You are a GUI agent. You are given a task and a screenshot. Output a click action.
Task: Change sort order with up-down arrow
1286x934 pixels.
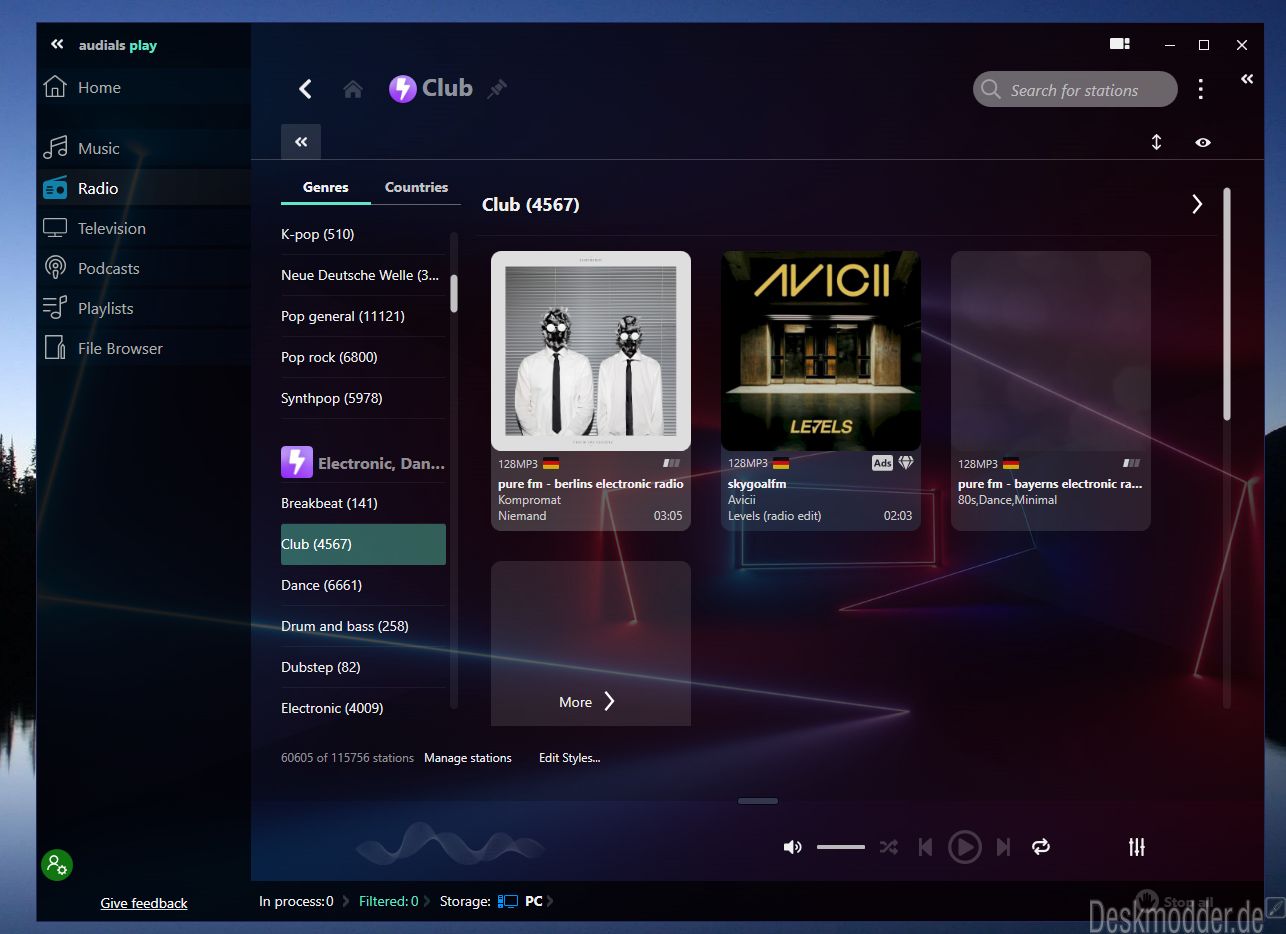click(x=1156, y=142)
